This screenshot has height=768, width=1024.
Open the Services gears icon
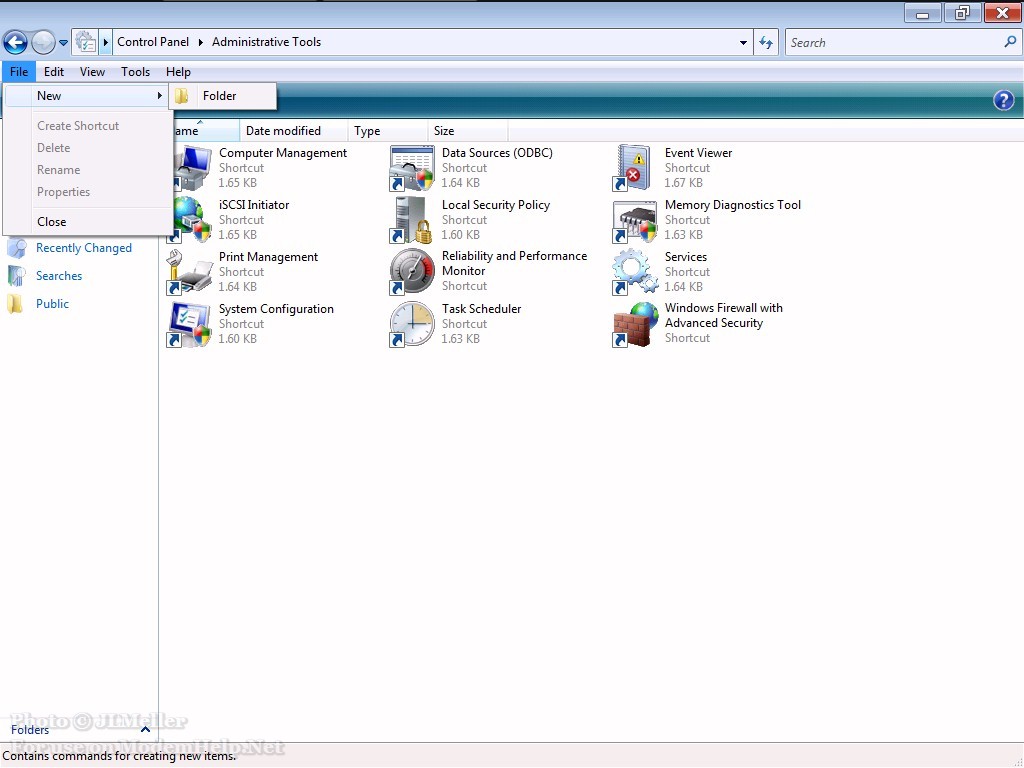635,272
